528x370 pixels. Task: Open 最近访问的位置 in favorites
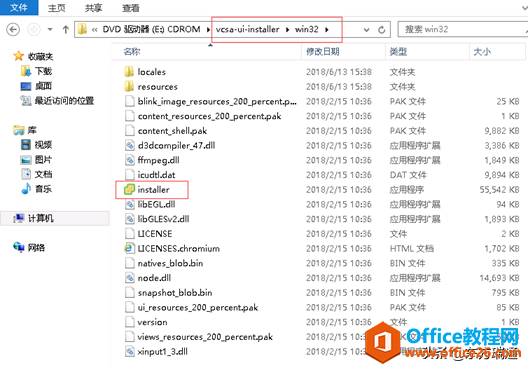click(x=64, y=100)
